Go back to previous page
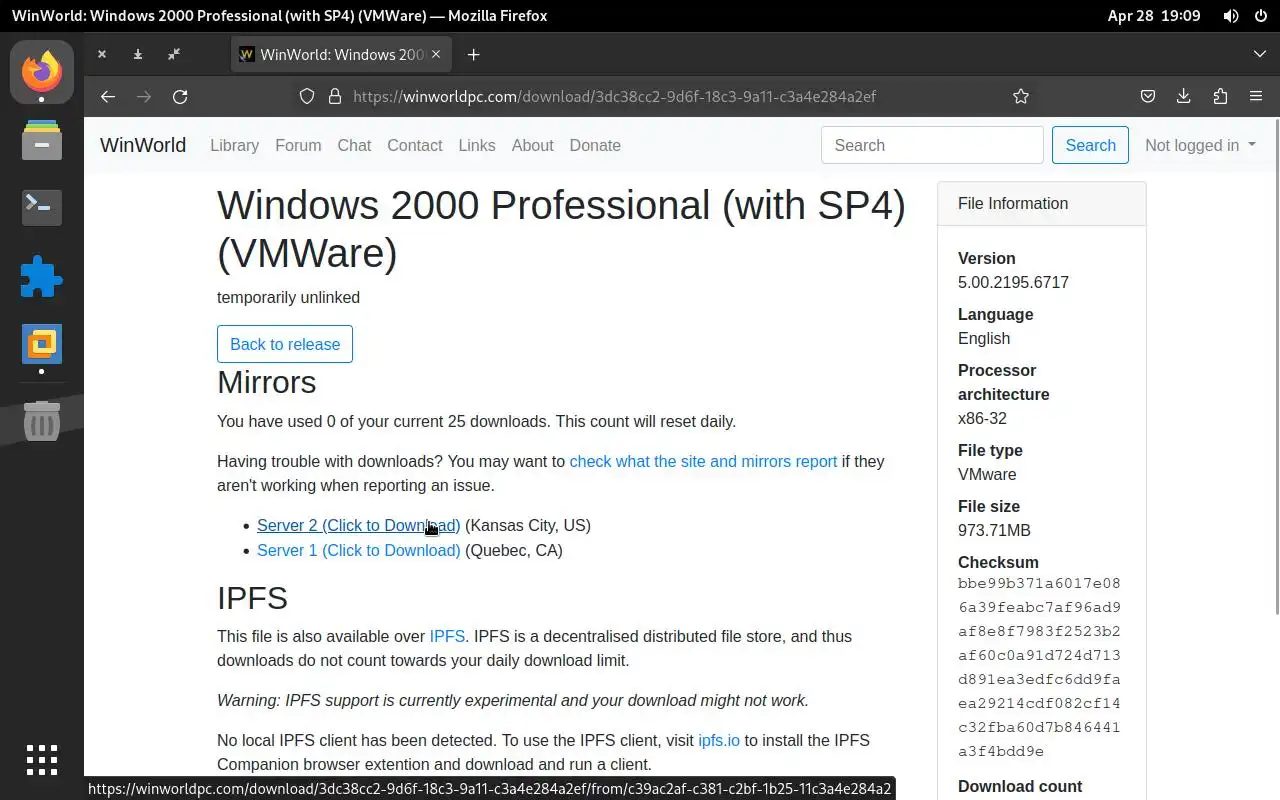 point(108,96)
